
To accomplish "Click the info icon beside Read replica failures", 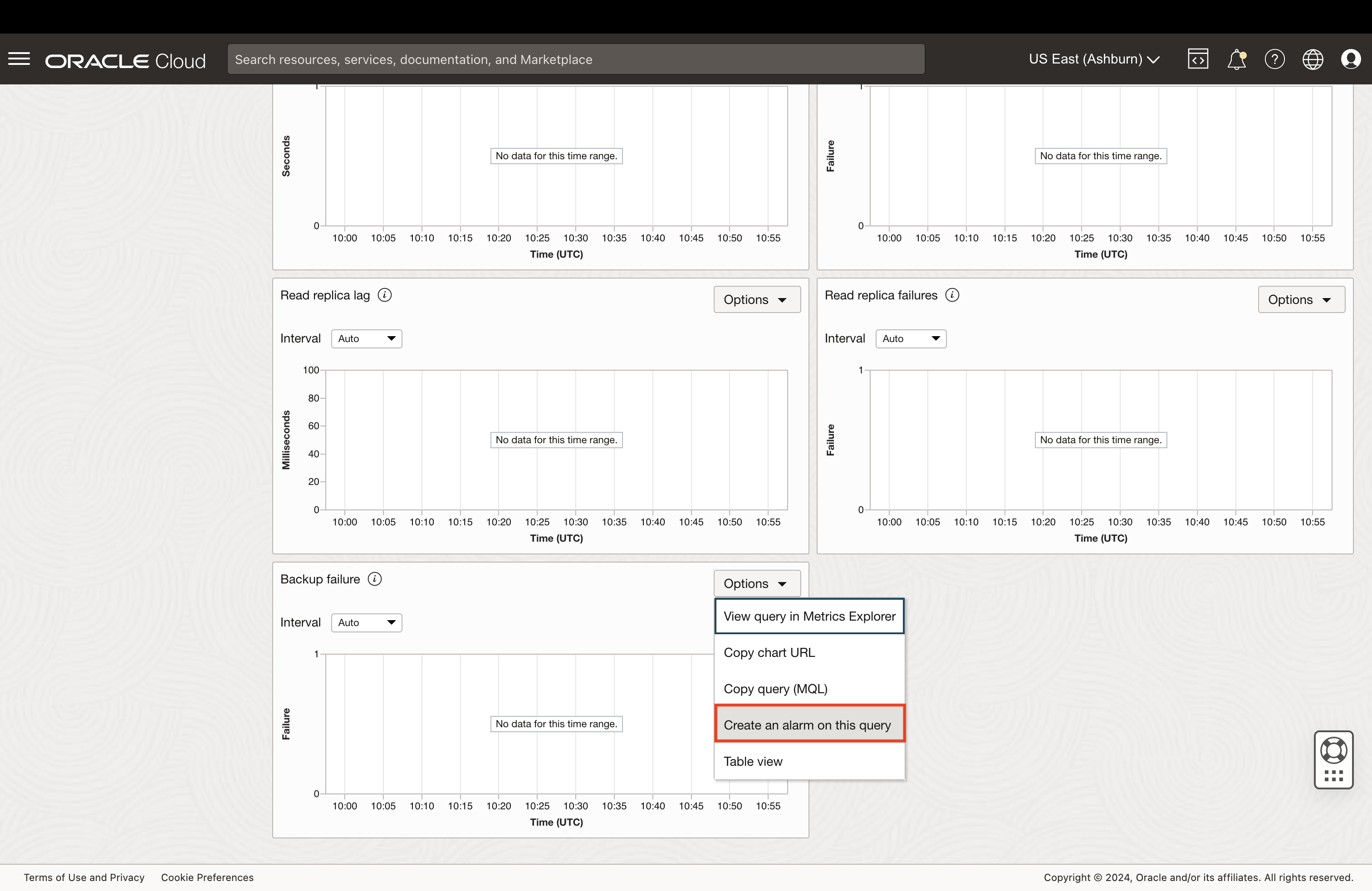I will click(952, 295).
